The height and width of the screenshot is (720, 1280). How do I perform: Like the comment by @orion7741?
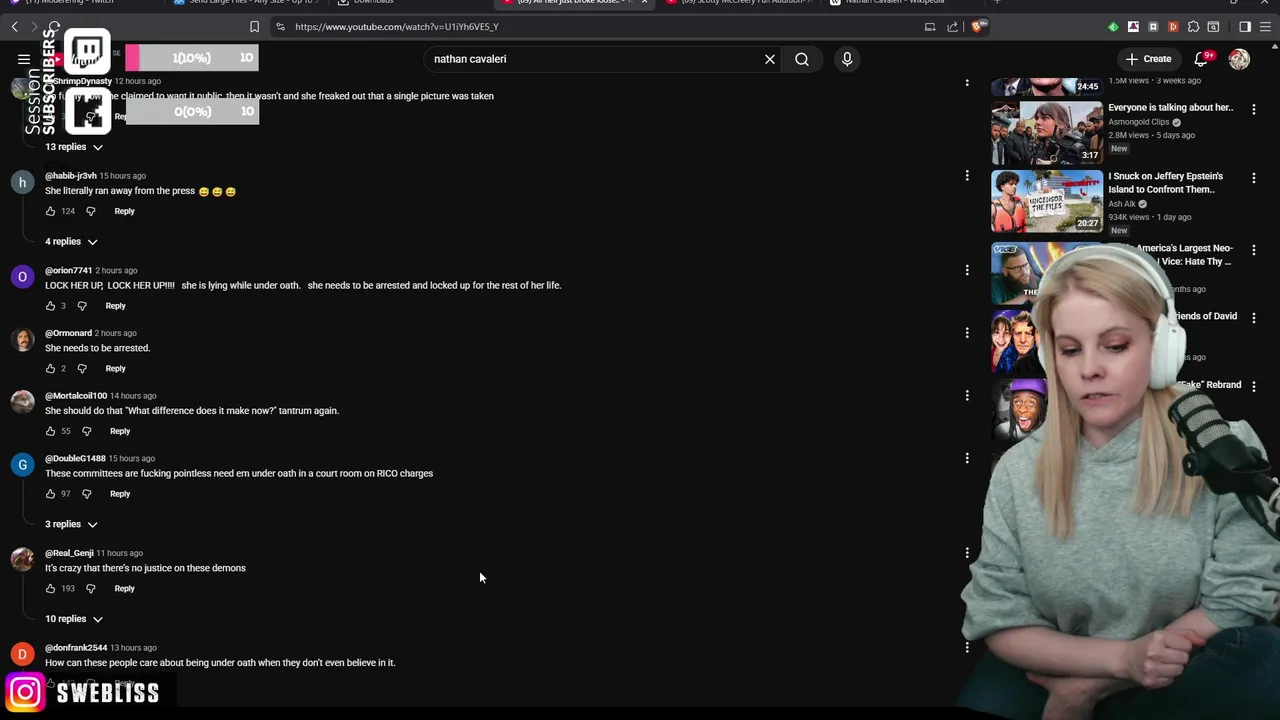point(50,306)
